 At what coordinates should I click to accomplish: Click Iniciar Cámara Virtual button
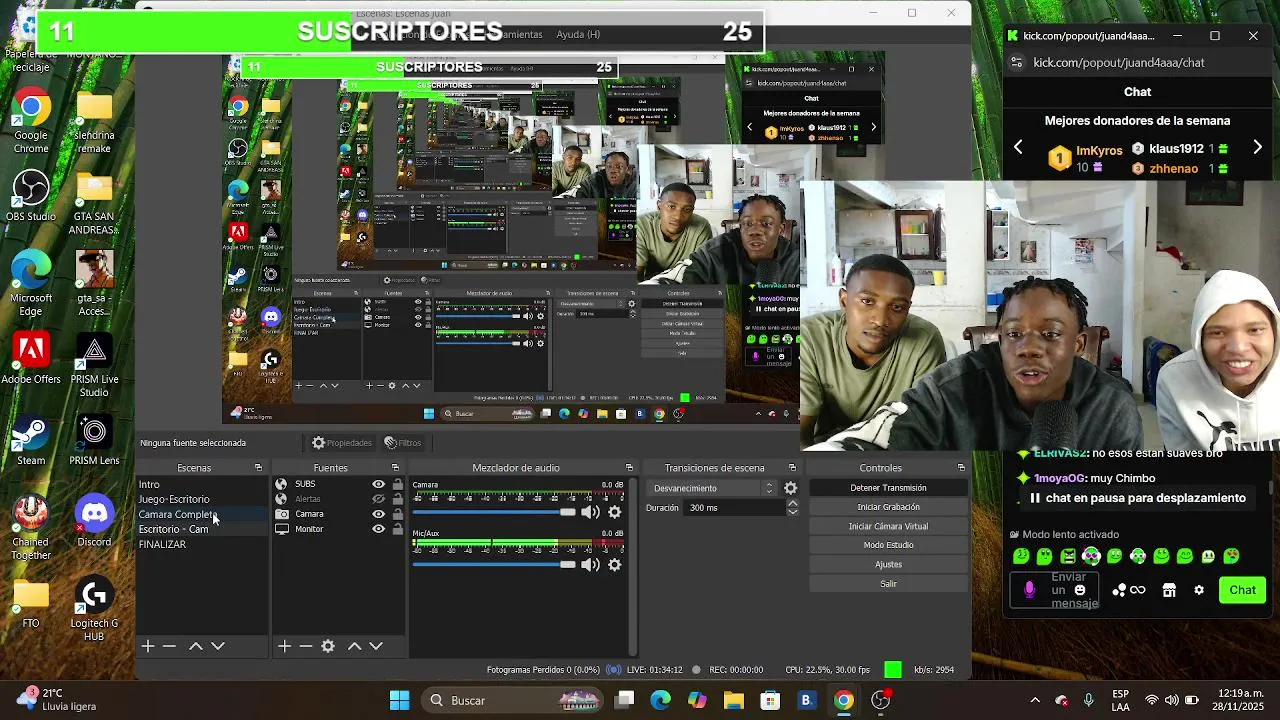[x=888, y=526]
